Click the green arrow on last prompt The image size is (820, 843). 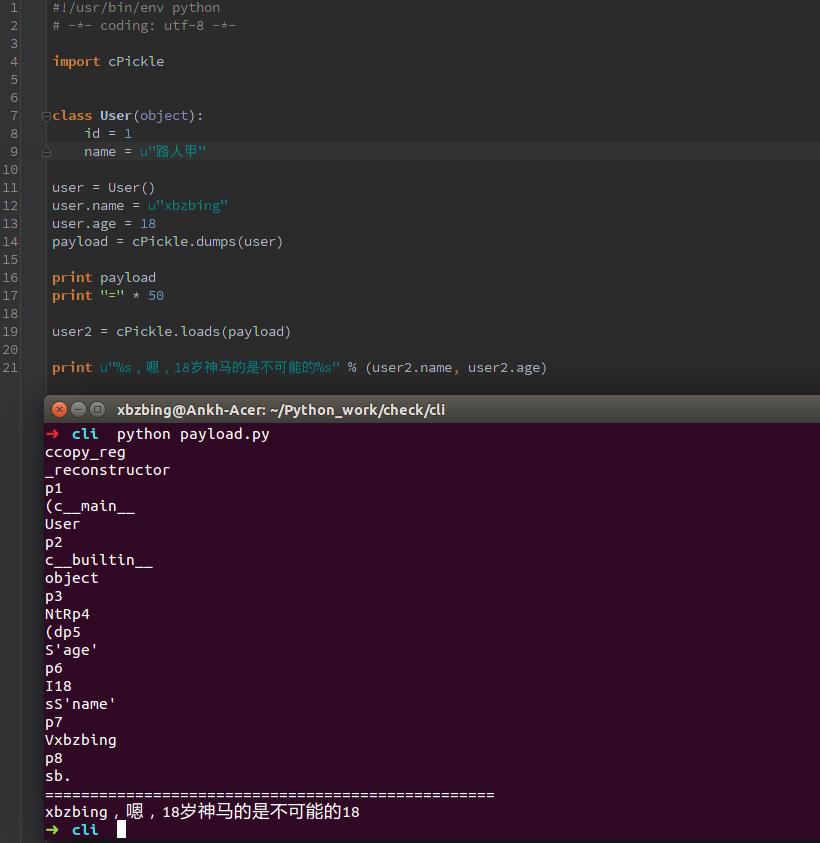[52, 830]
